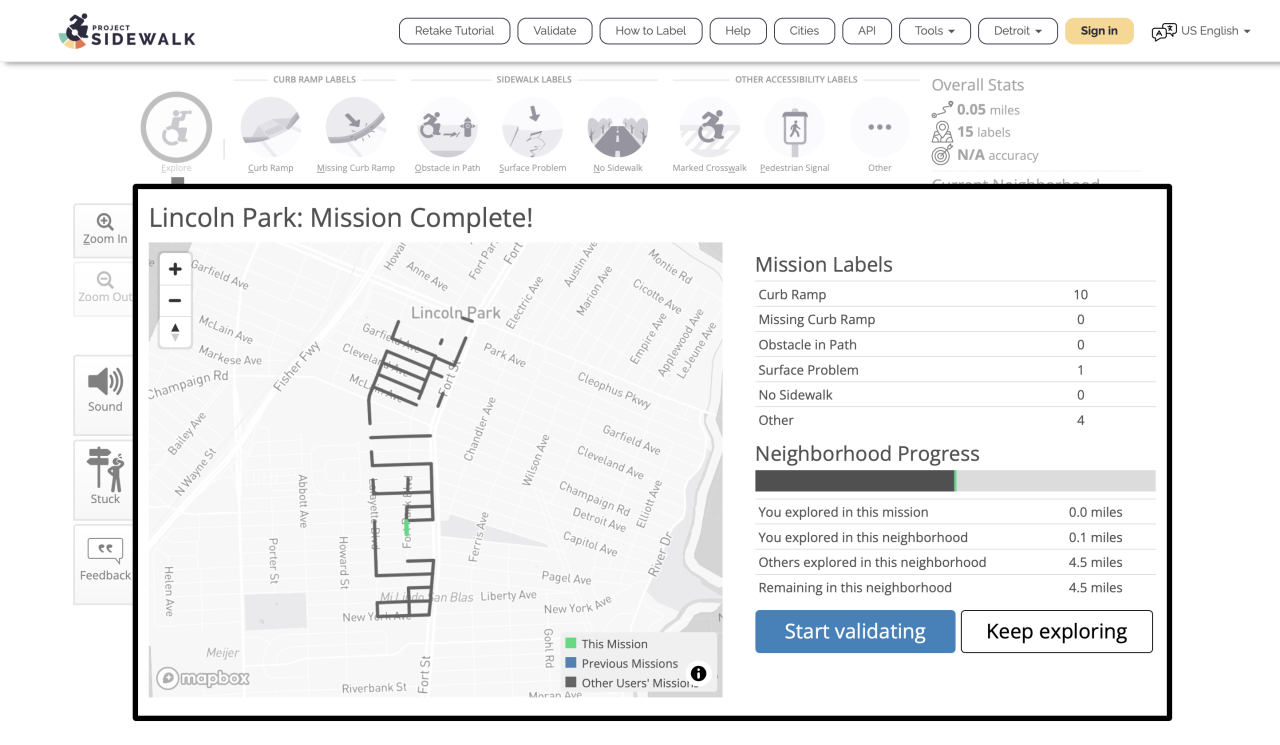
Task: Open the Help page
Action: pos(738,31)
